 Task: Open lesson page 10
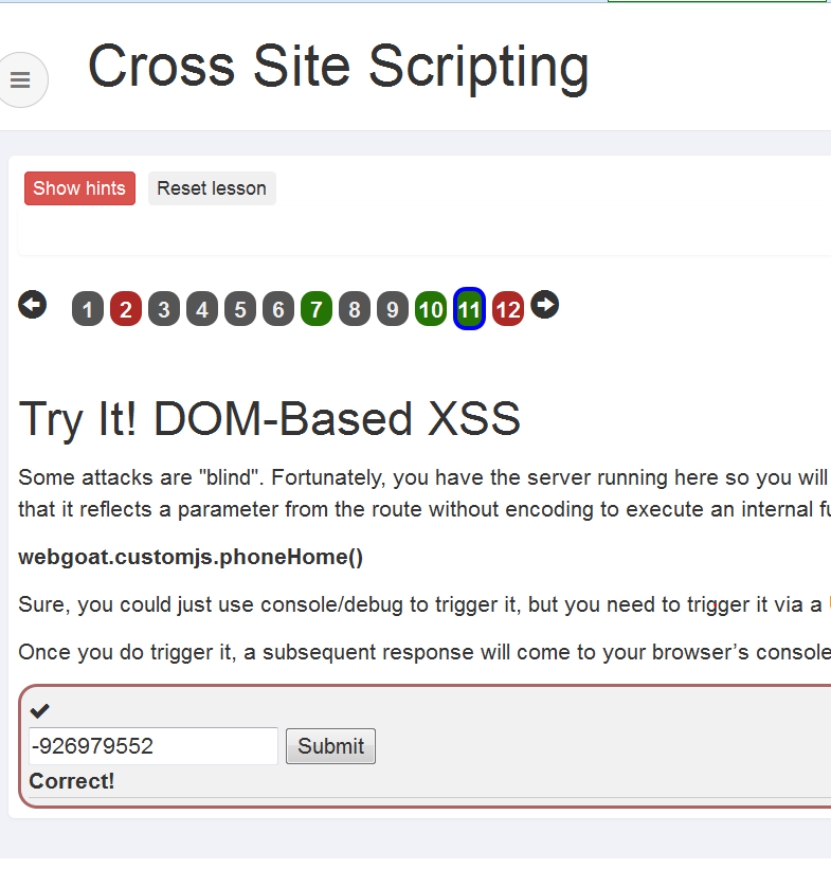point(431,309)
